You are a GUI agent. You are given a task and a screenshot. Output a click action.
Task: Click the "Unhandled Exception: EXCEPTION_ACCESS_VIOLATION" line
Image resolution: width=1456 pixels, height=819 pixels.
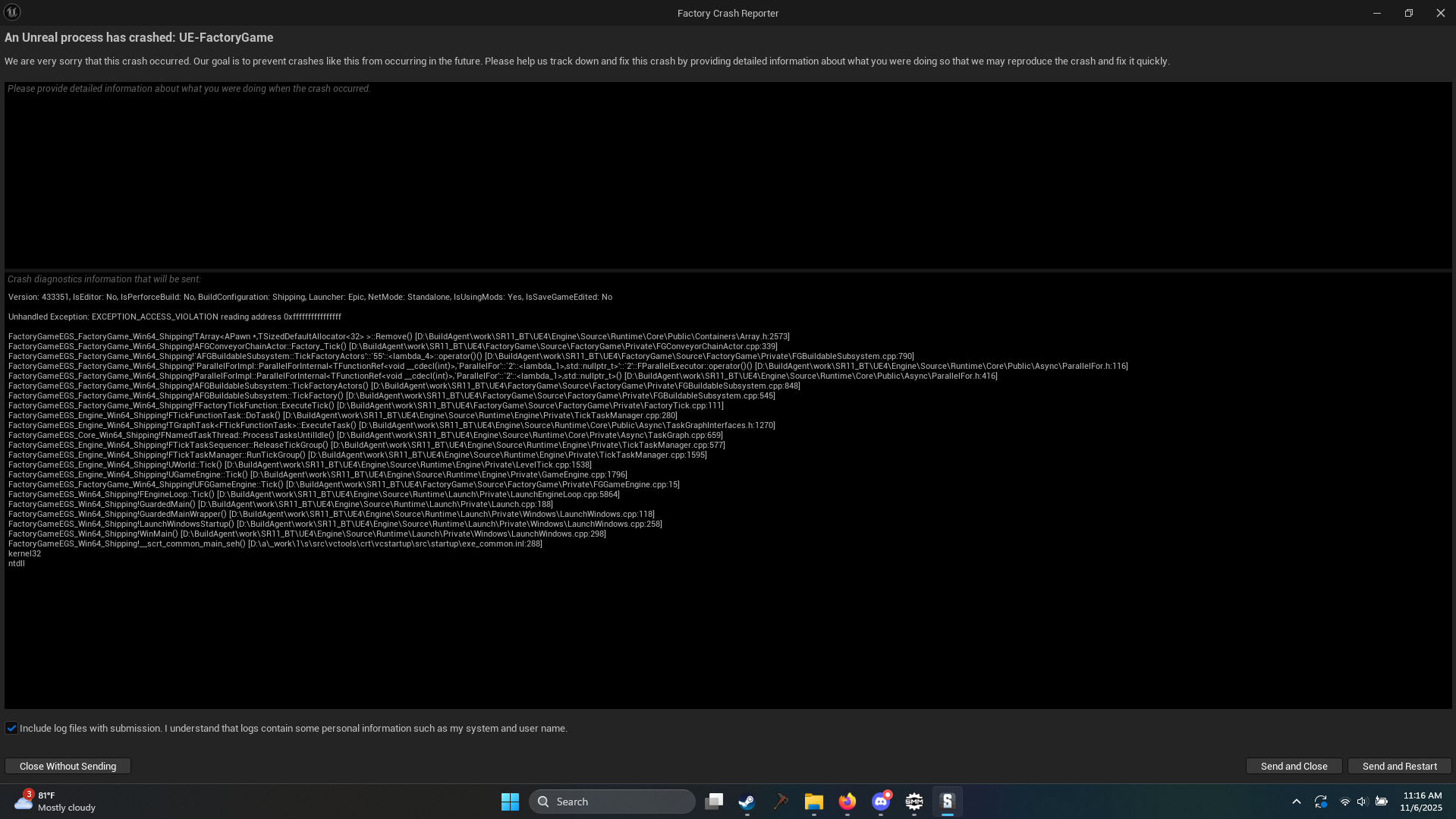pos(175,317)
